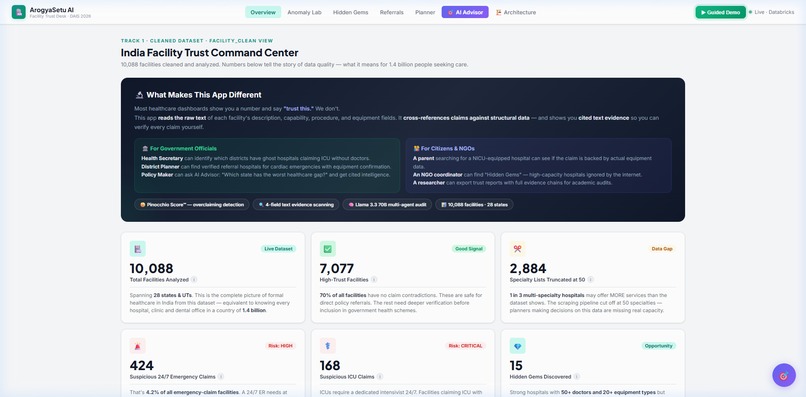Open the Anomaly Lab tab
Image resolution: width=806 pixels, height=397 pixels.
click(304, 12)
